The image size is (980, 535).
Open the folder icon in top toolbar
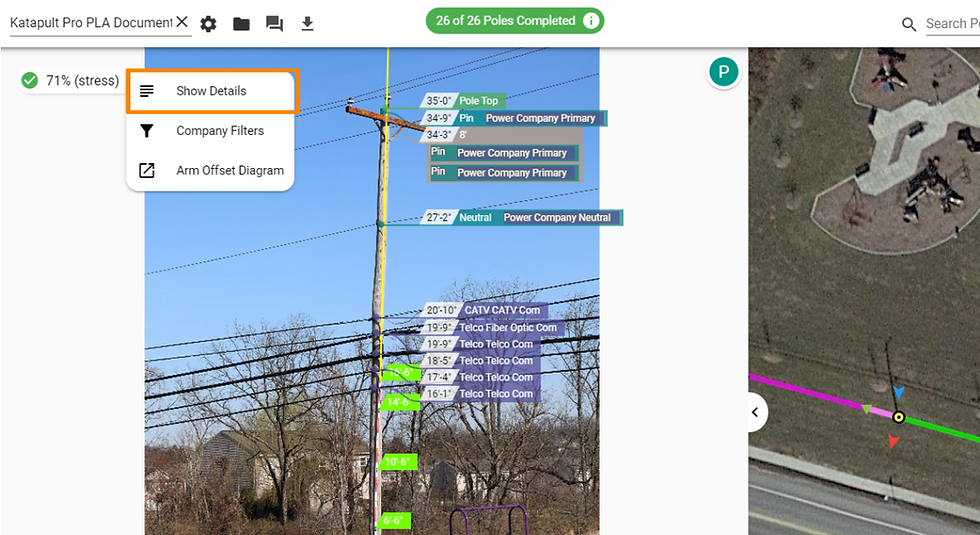pos(241,24)
